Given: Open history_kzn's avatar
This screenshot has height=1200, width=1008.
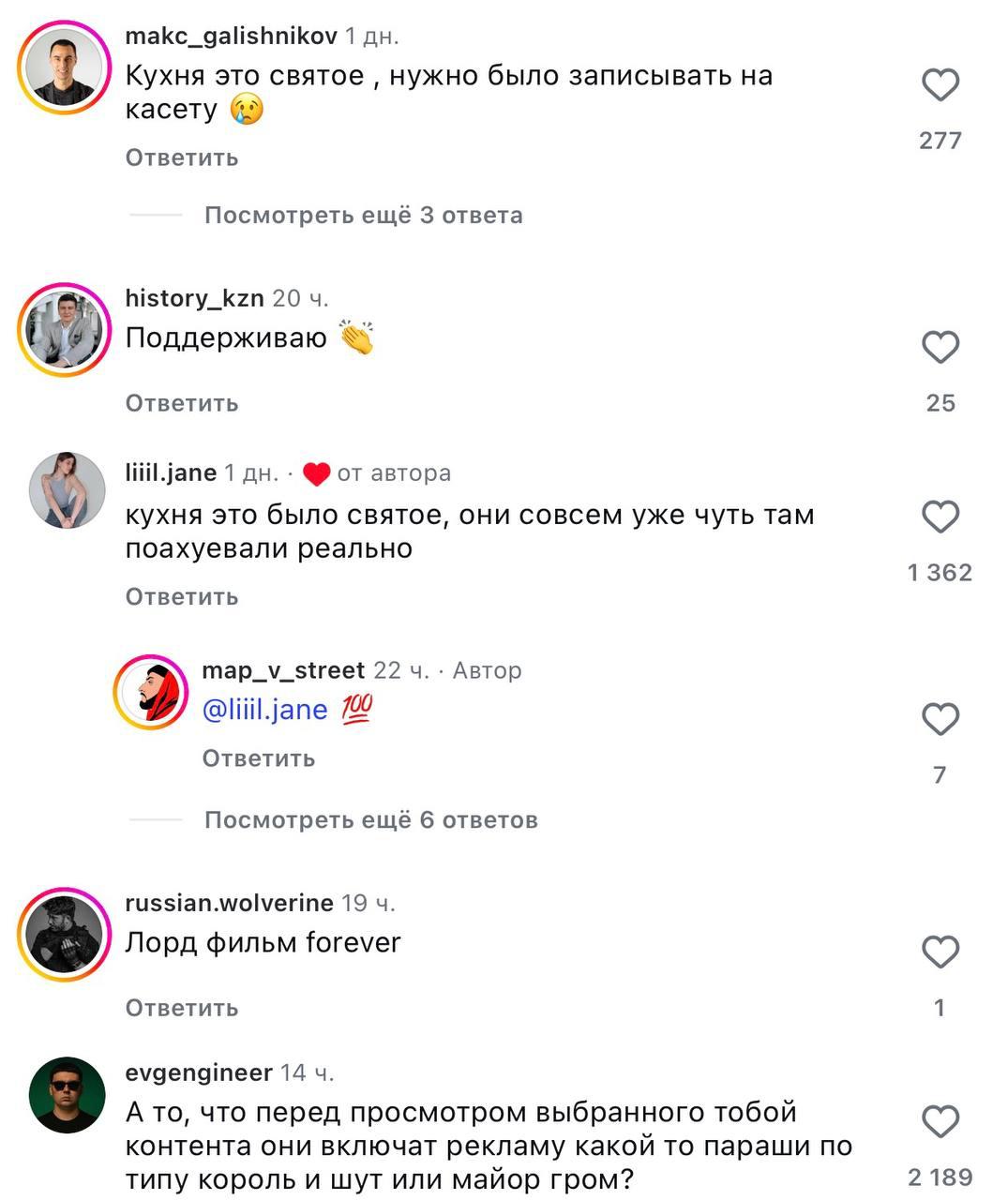Looking at the screenshot, I should click(65, 330).
